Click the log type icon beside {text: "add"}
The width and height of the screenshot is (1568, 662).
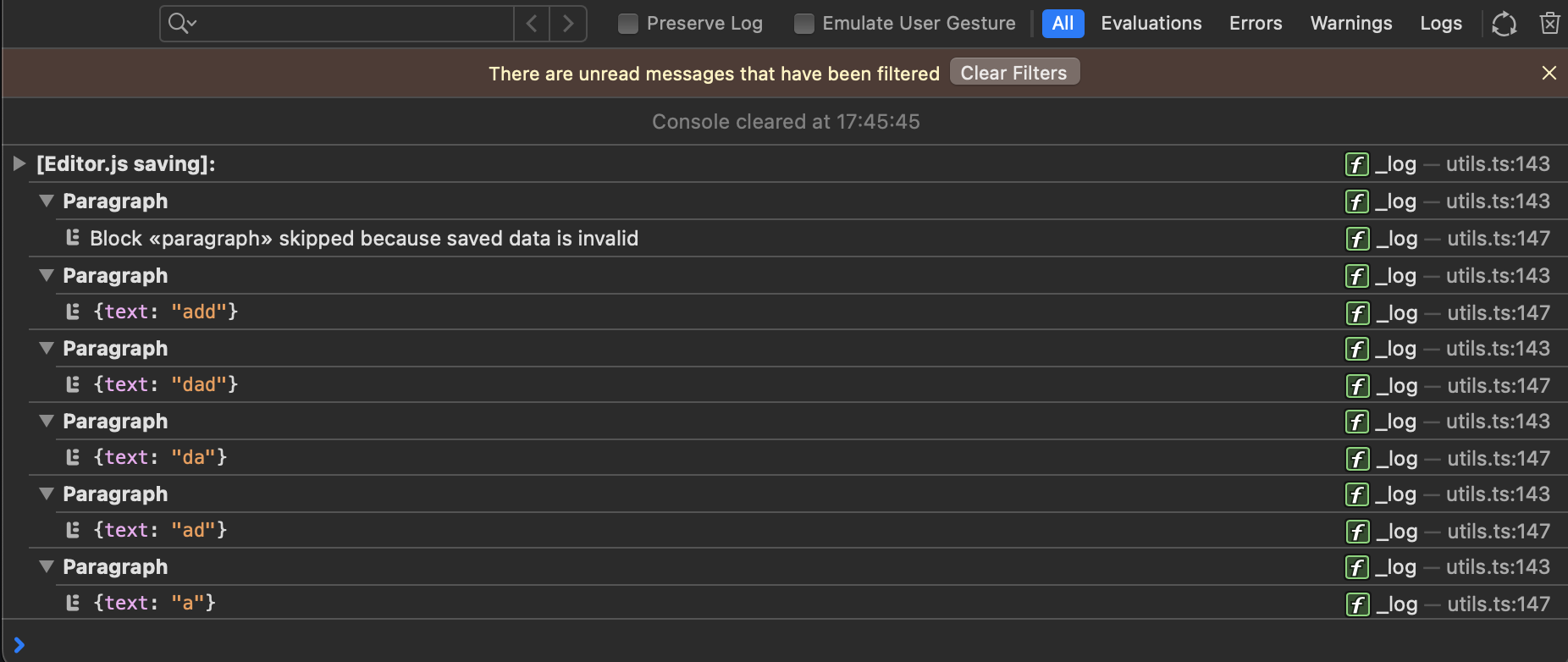click(x=73, y=312)
